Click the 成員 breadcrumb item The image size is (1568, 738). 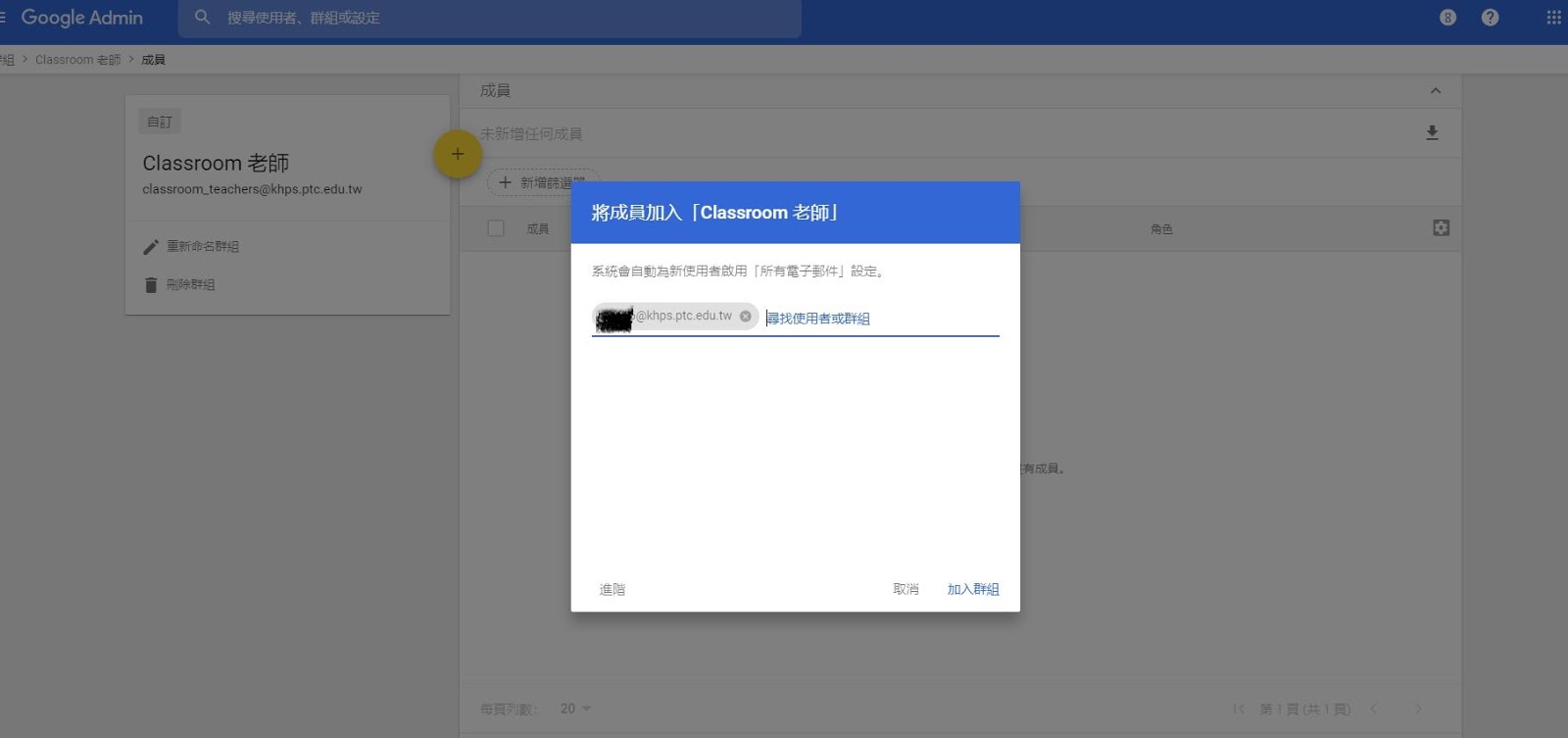pos(153,60)
